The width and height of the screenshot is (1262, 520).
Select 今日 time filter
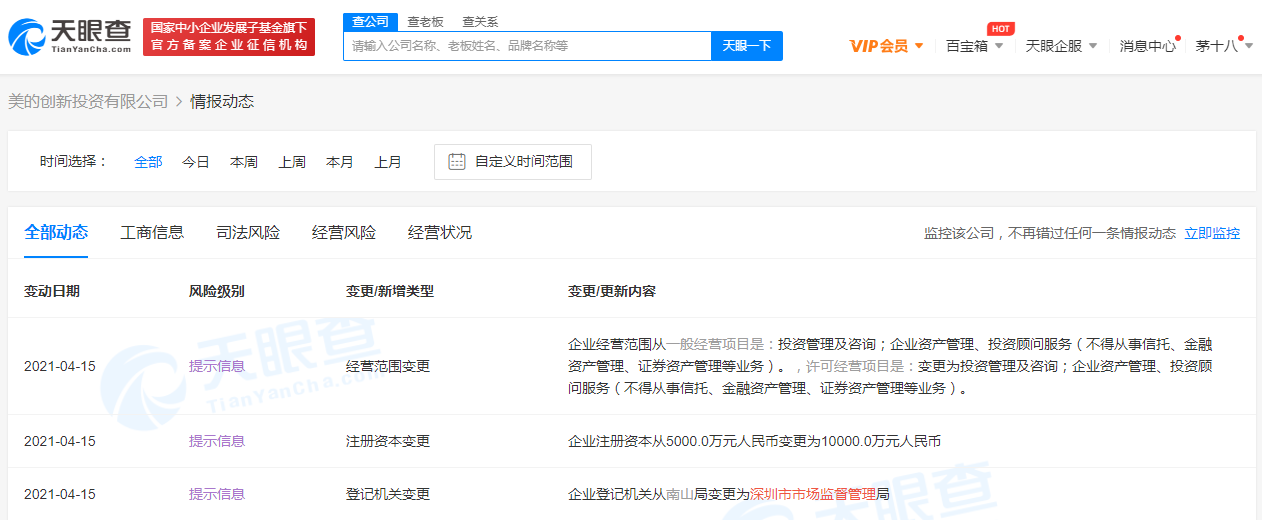(x=196, y=161)
